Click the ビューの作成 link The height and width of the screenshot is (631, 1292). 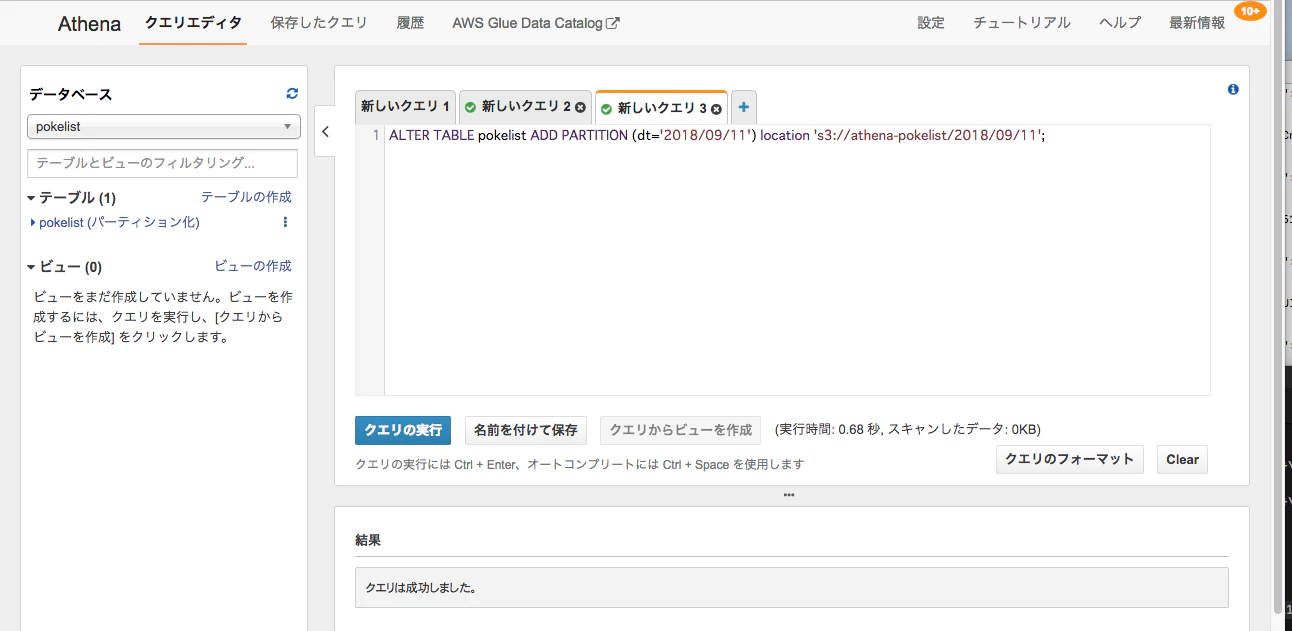253,266
